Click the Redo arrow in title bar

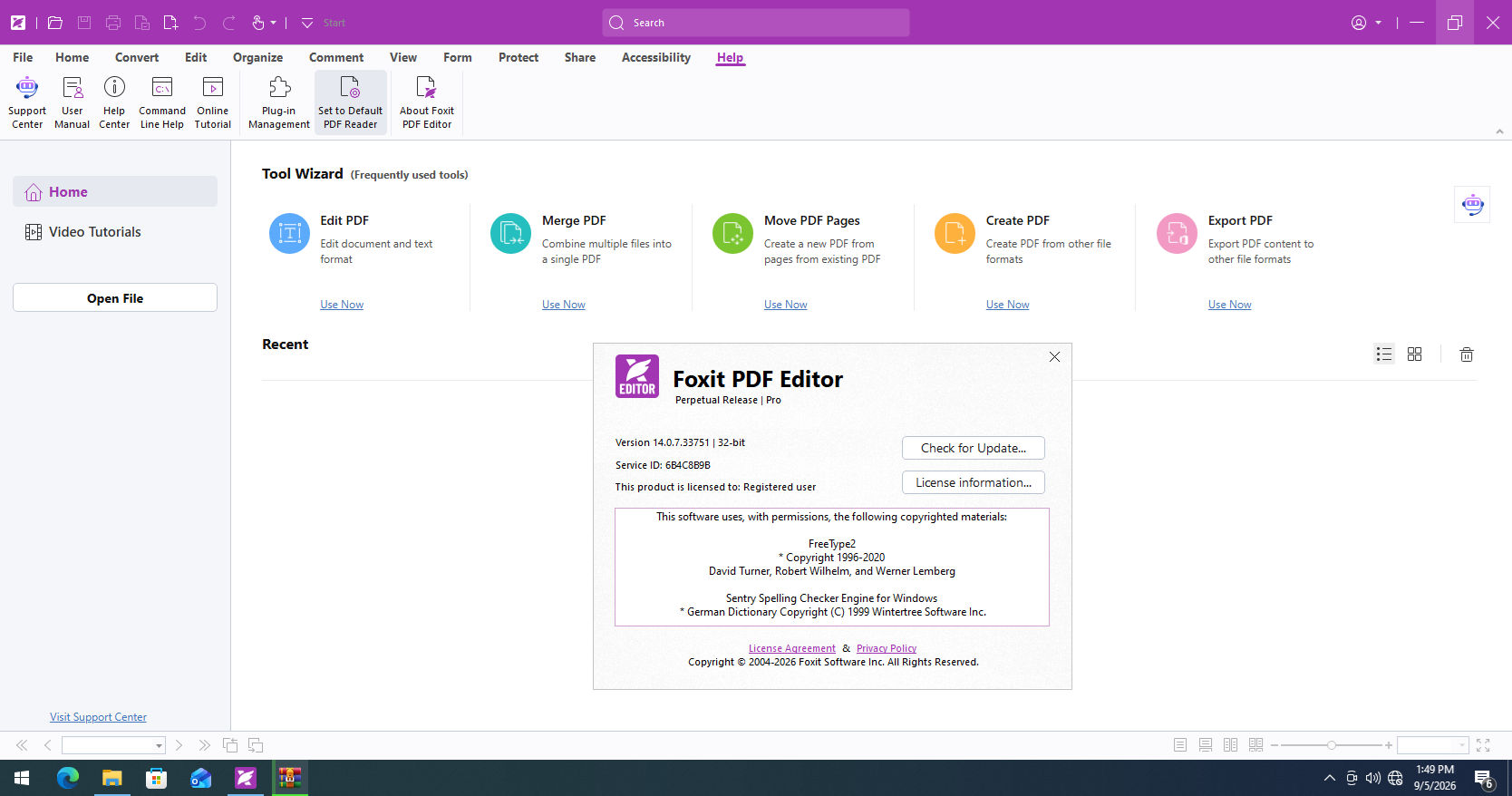click(228, 23)
